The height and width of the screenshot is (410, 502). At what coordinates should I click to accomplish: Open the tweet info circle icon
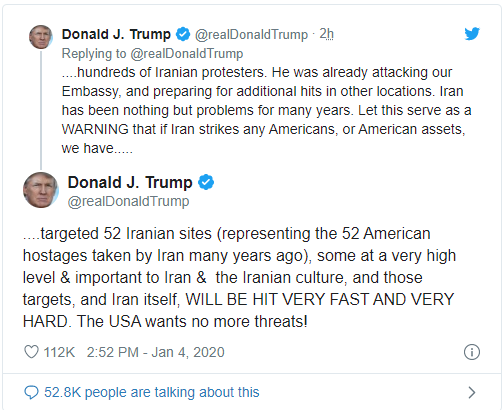[x=472, y=352]
